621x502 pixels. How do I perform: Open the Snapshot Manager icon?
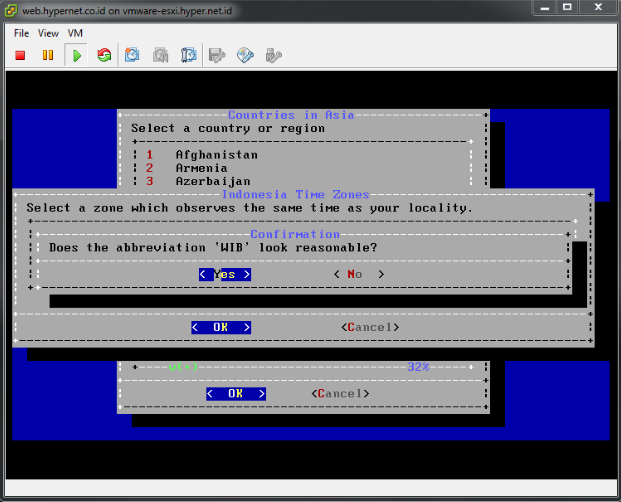[x=189, y=55]
